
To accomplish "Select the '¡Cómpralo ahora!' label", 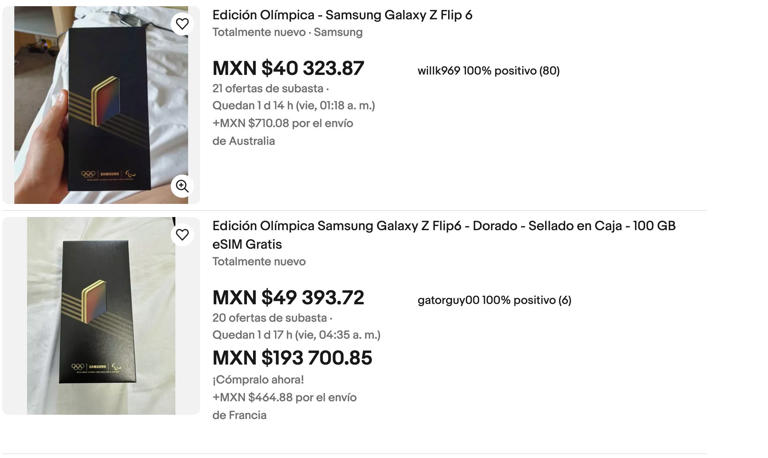I will tap(258, 380).
